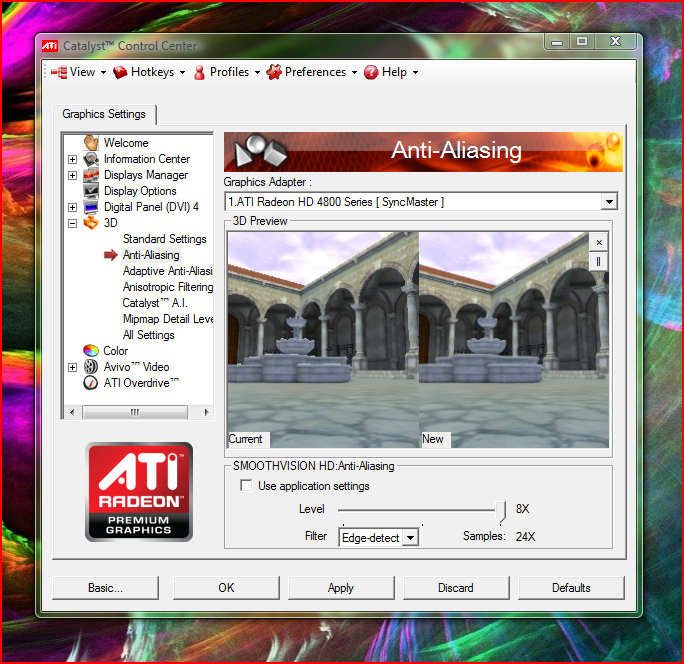Maximize the Catalyst Control Center window
Image resolution: width=684 pixels, height=664 pixels.
581,42
